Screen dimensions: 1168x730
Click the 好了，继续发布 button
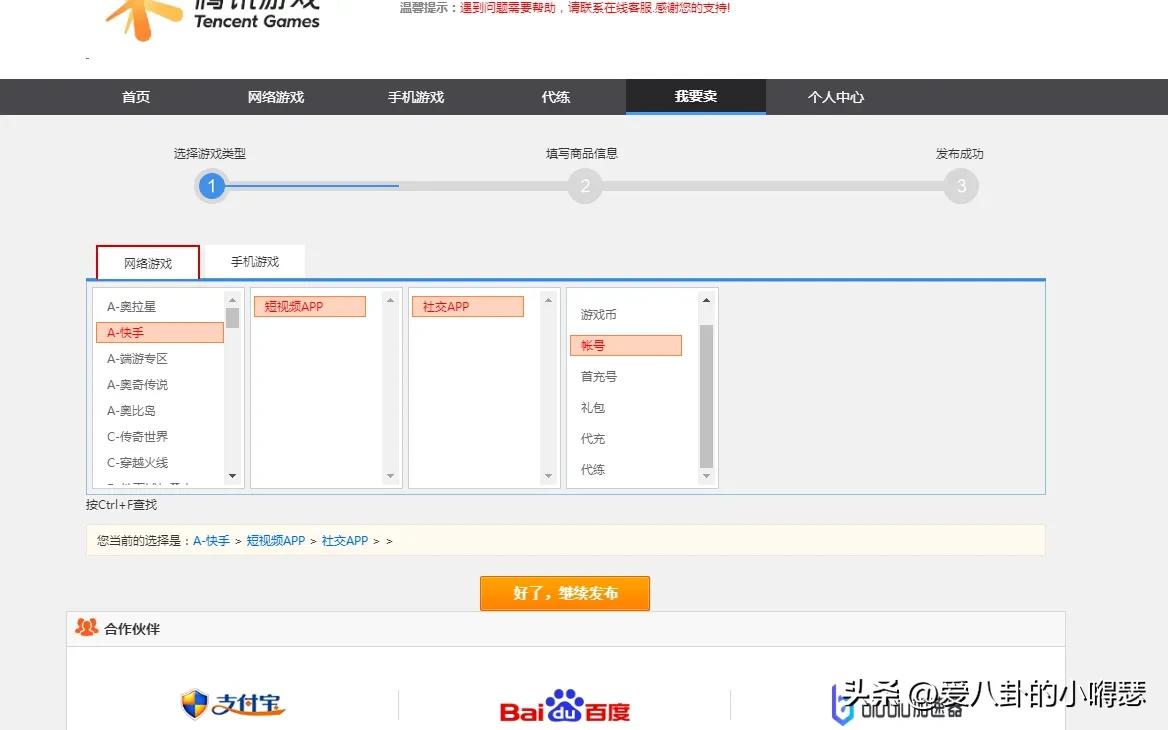click(564, 593)
